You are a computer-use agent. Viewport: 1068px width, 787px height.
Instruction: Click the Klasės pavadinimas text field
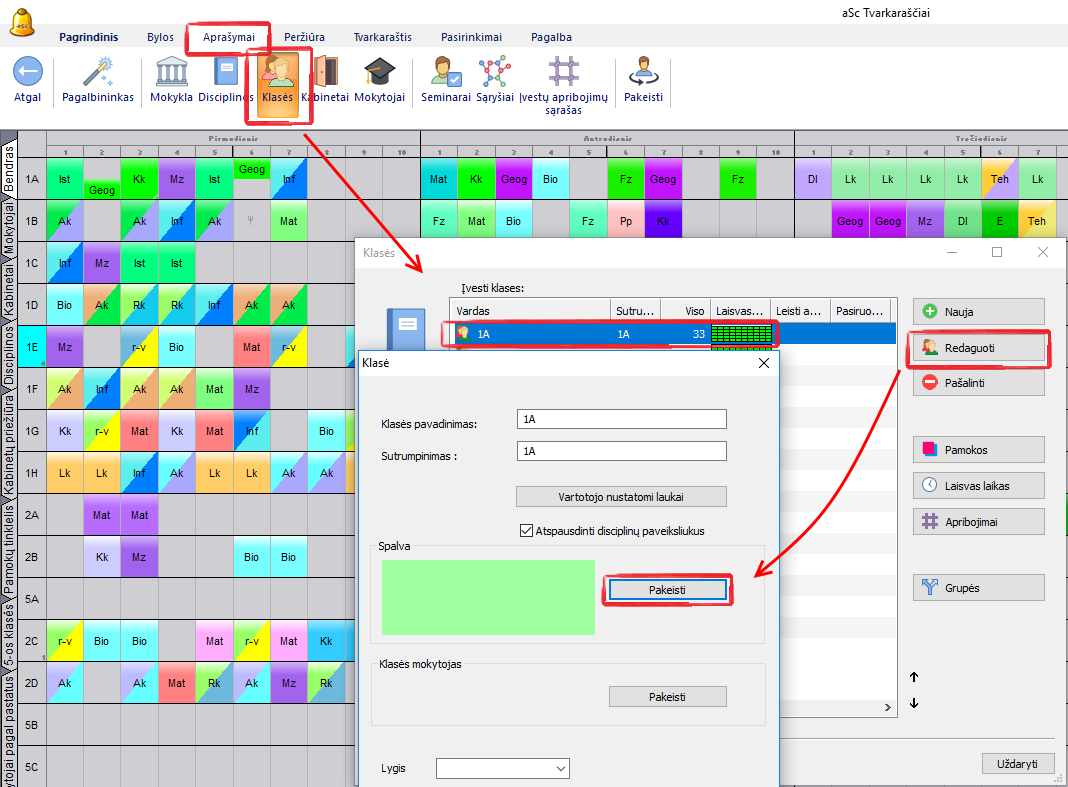pos(621,419)
